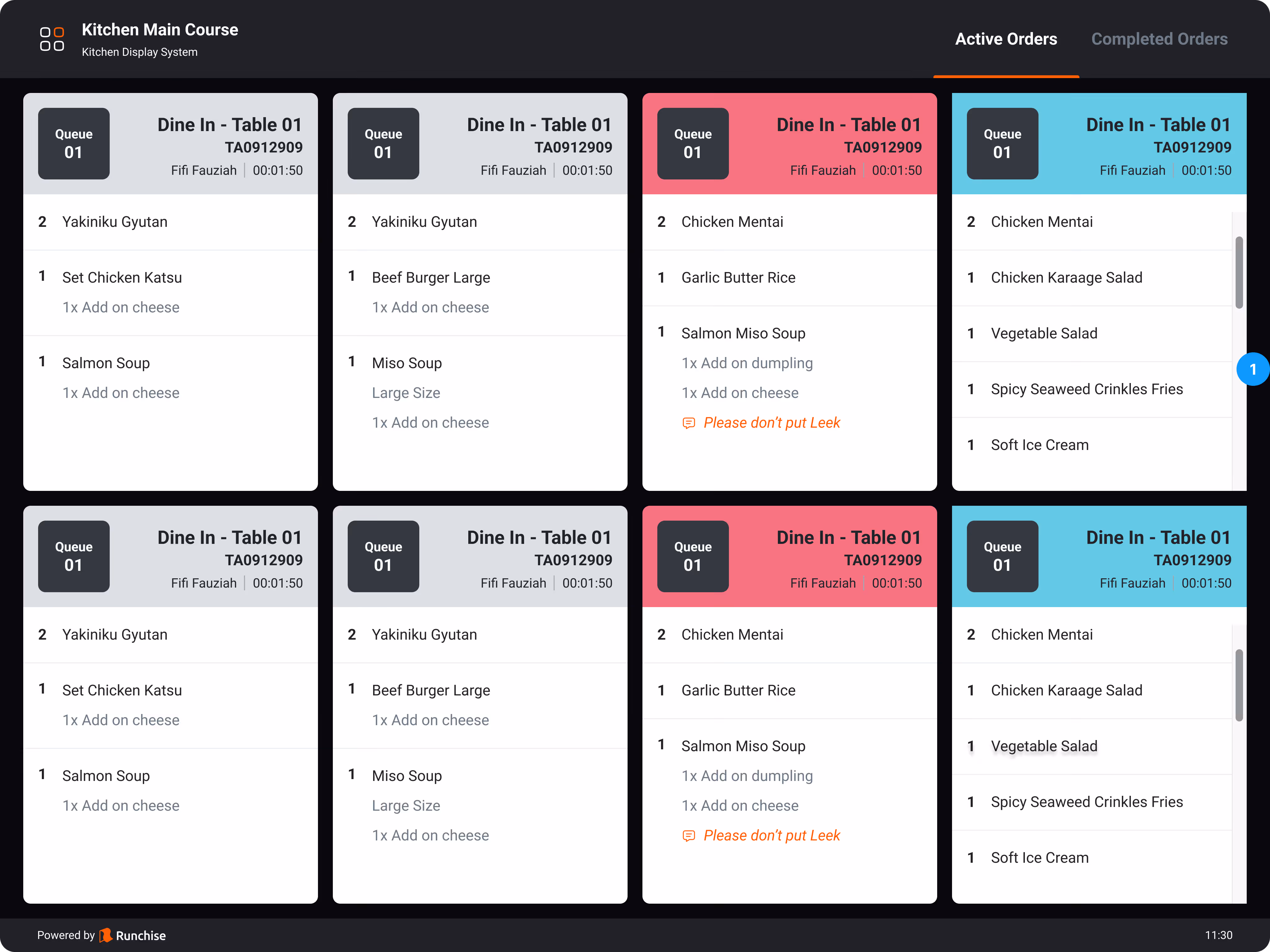Viewport: 1270px width, 952px height.
Task: Click the Kitchen Main Course grid logo icon
Action: coord(52,39)
